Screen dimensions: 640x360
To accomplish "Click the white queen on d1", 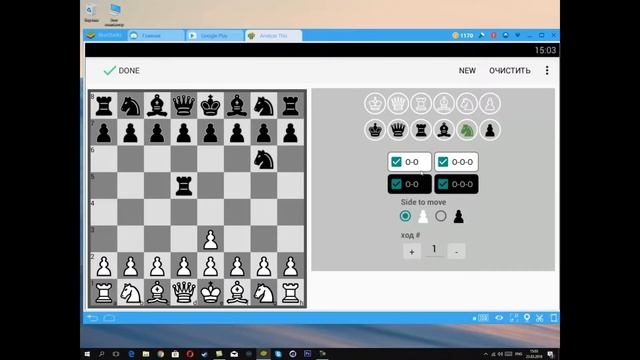I will point(184,292).
